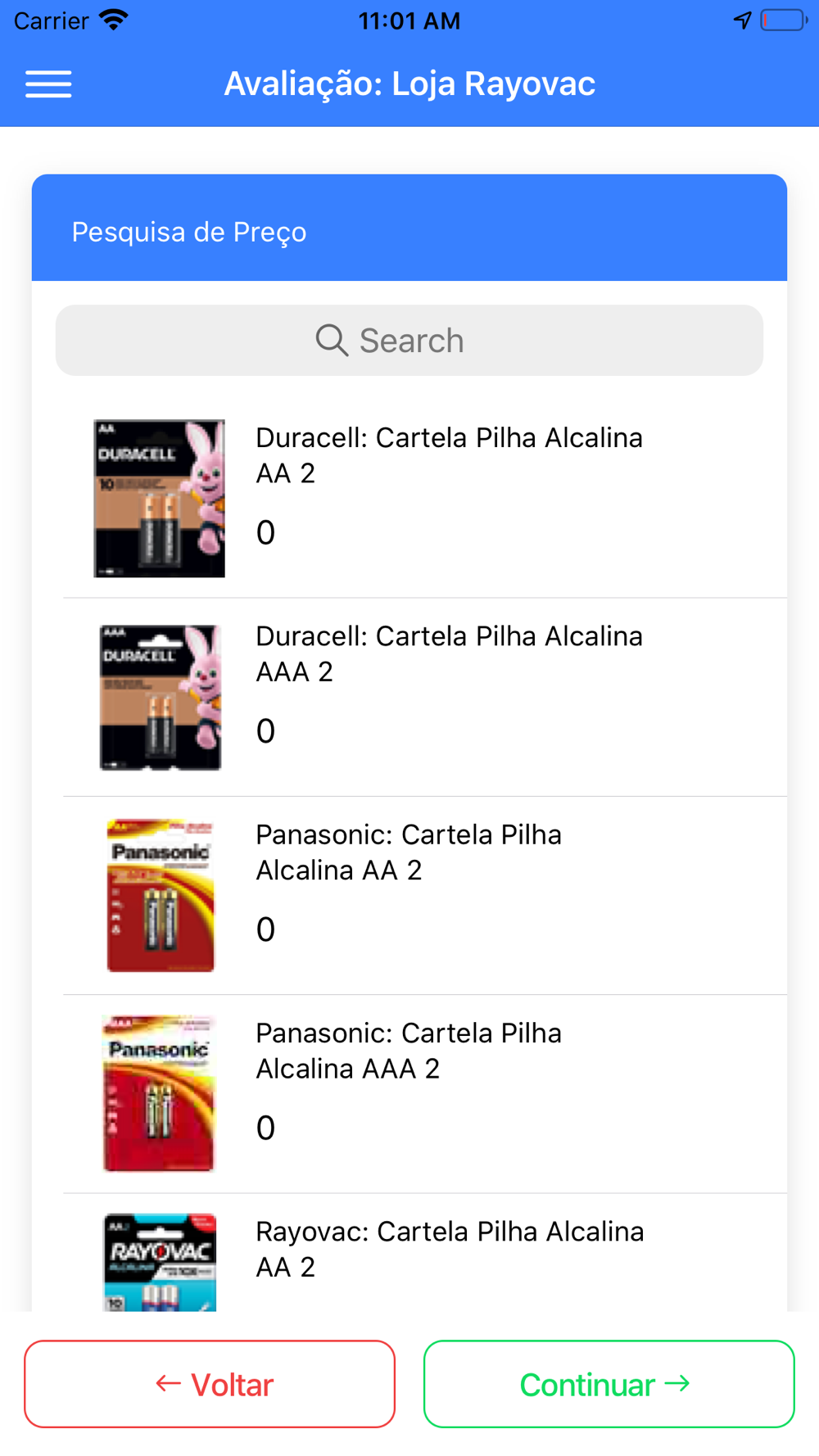819x1456 pixels.
Task: Open the hamburger menu
Action: pyautogui.click(x=48, y=84)
